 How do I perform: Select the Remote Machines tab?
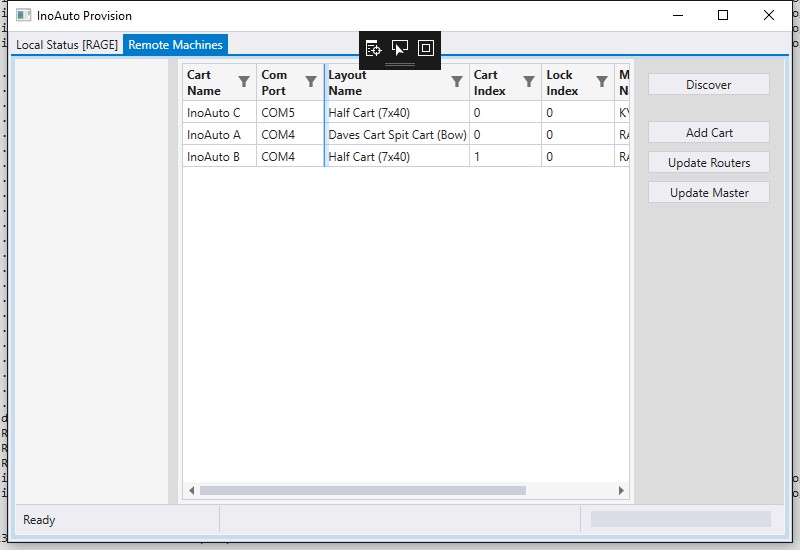176,45
